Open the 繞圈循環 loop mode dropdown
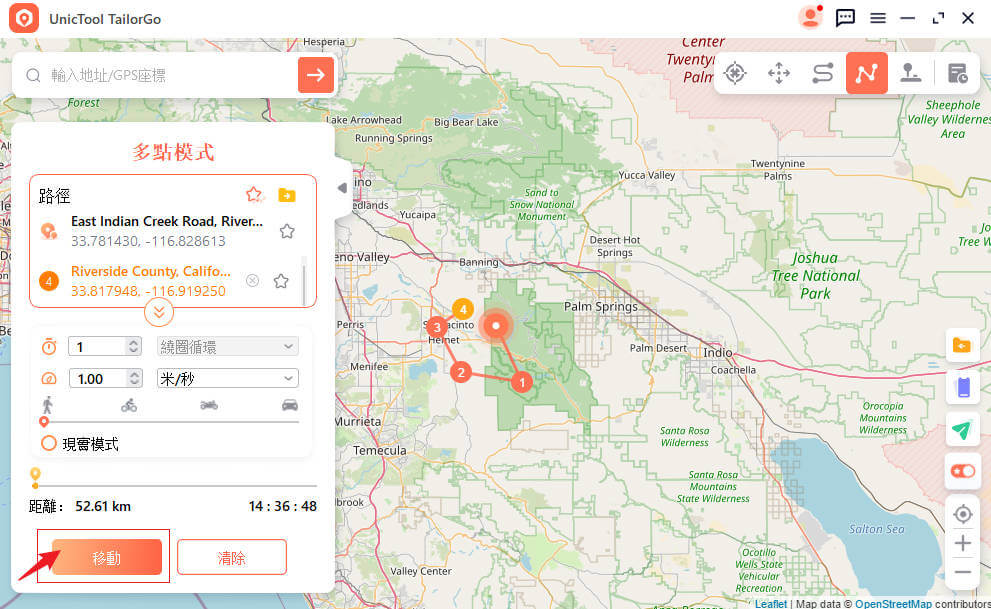The image size is (991, 609). coord(228,346)
